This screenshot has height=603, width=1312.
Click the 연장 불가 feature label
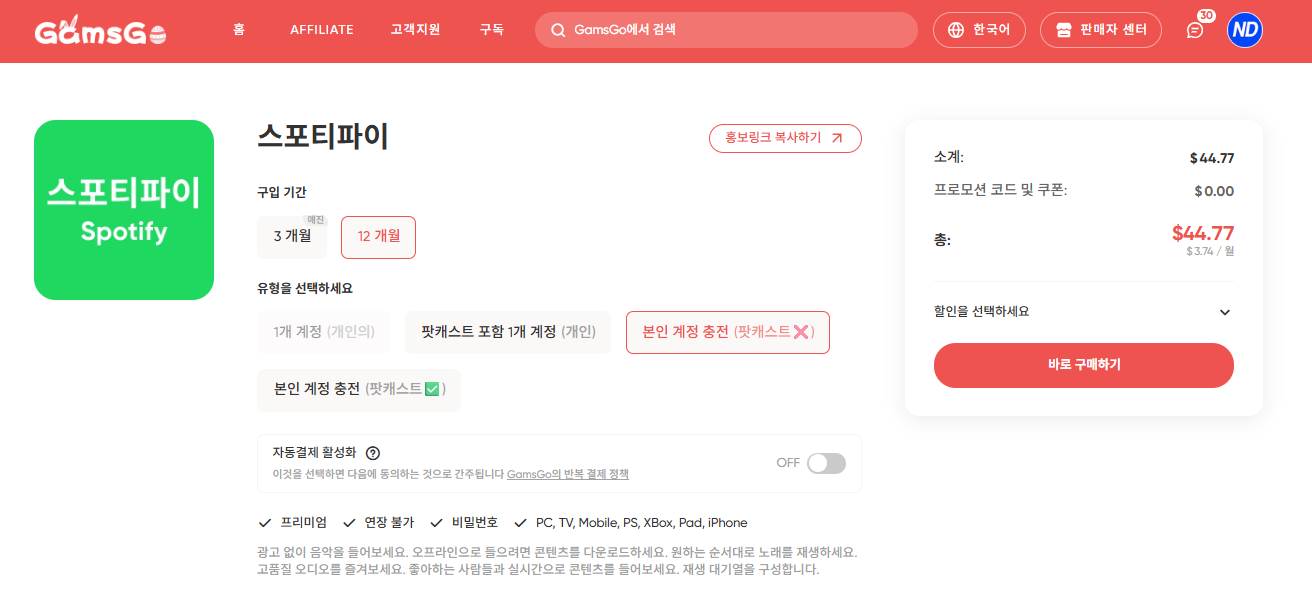[x=389, y=523]
